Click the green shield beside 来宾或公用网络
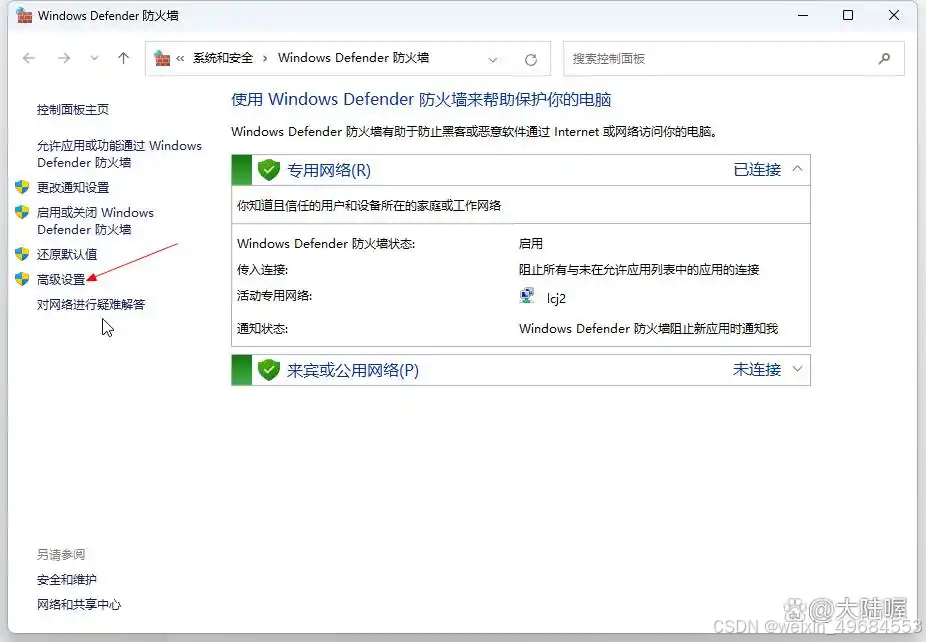The width and height of the screenshot is (926, 642). coord(268,370)
